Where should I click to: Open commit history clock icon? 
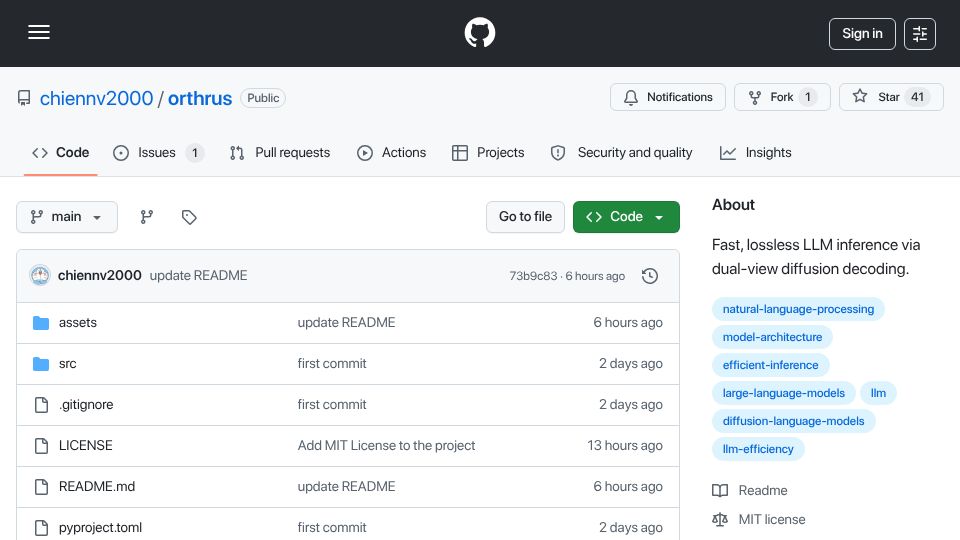click(650, 276)
